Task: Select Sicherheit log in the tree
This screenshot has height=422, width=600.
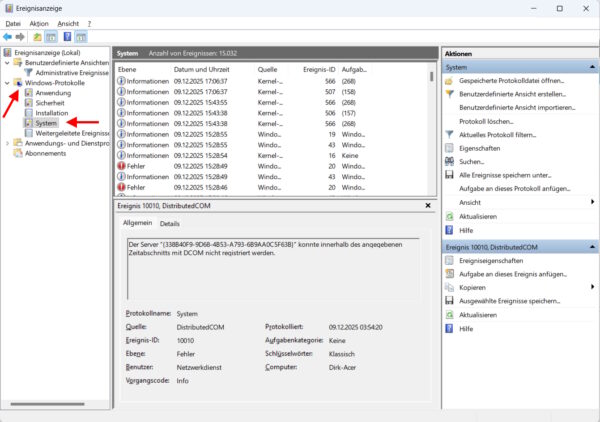Action: tap(50, 103)
